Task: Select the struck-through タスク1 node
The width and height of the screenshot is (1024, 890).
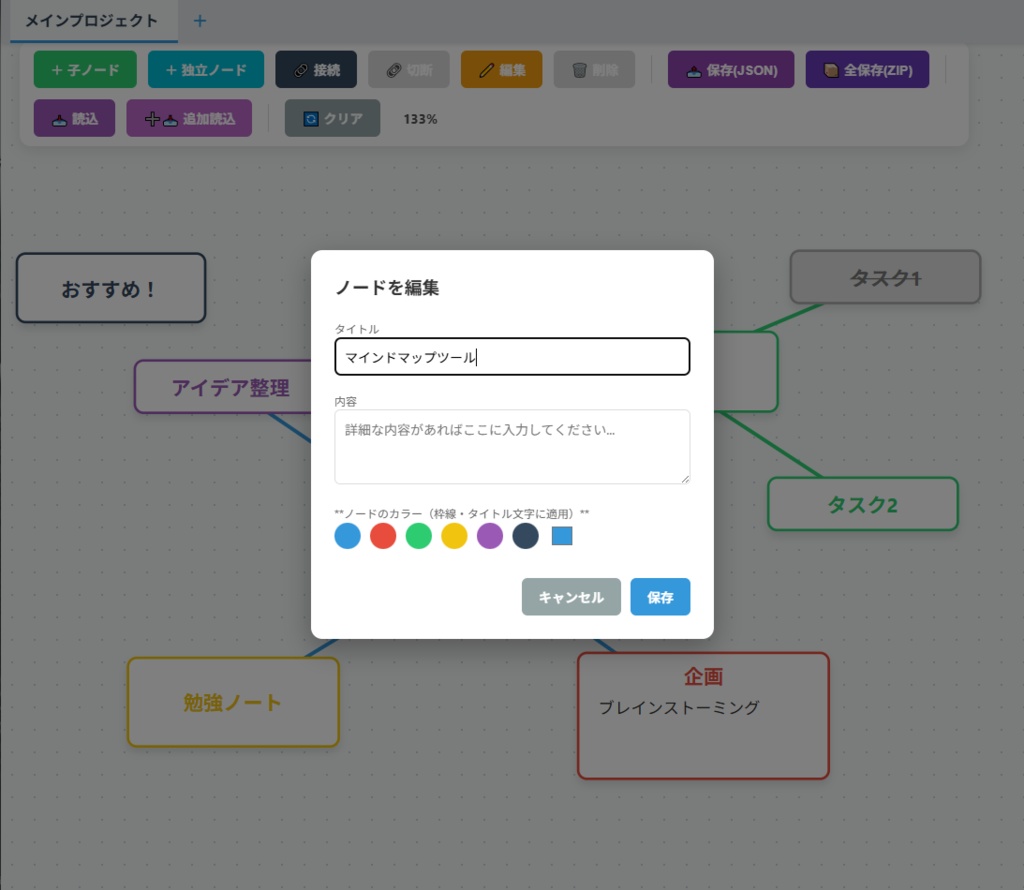Action: 885,277
